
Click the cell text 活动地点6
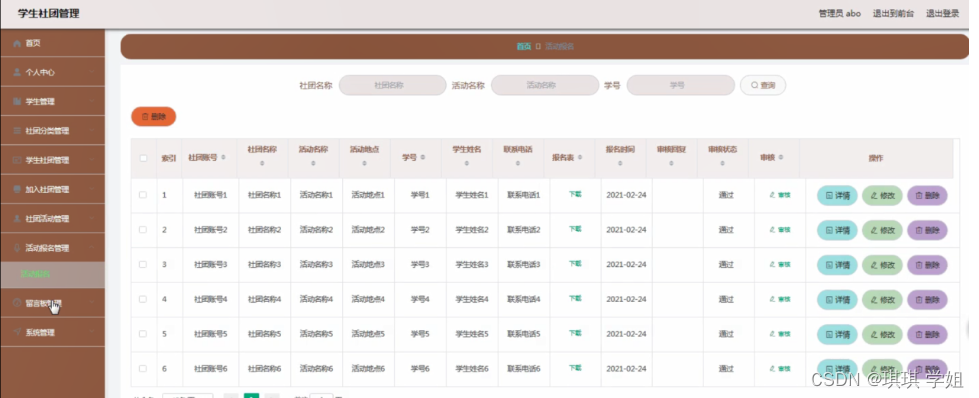[x=368, y=369]
